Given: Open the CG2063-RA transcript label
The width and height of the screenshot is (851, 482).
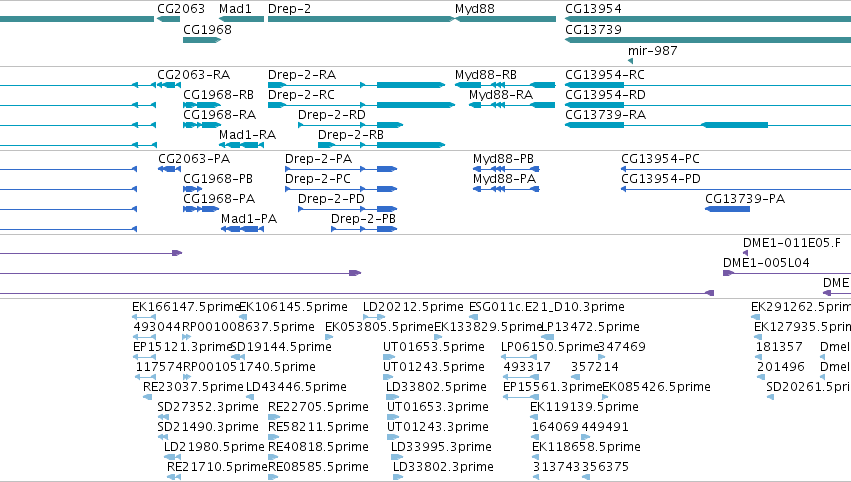Looking at the screenshot, I should point(194,75).
